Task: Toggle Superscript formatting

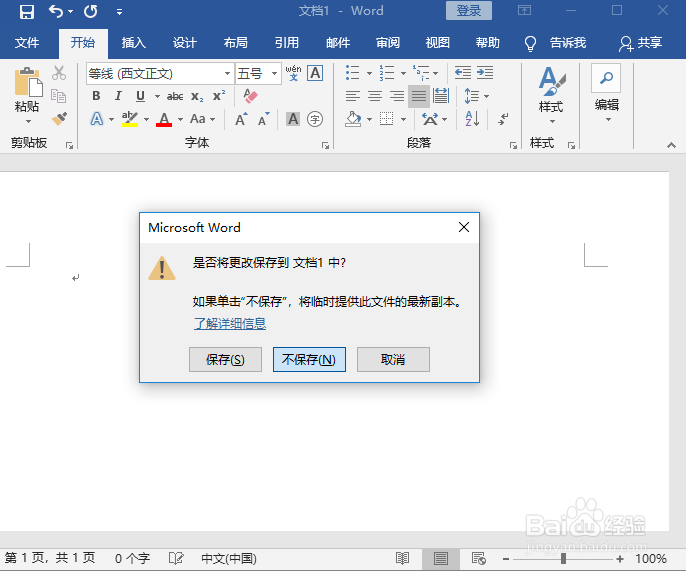Action: [219, 96]
